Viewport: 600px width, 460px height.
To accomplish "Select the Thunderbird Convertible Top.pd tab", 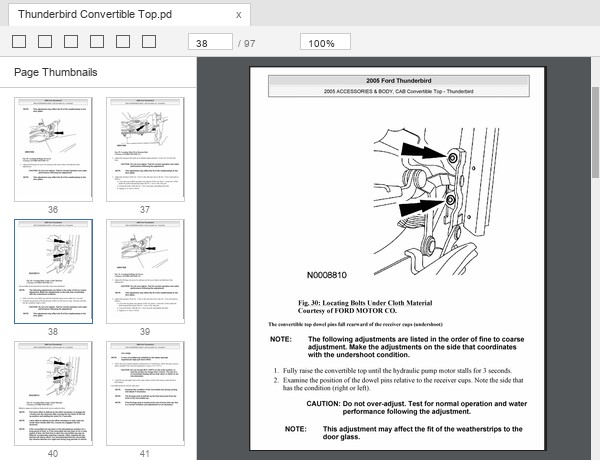I will (129, 15).
